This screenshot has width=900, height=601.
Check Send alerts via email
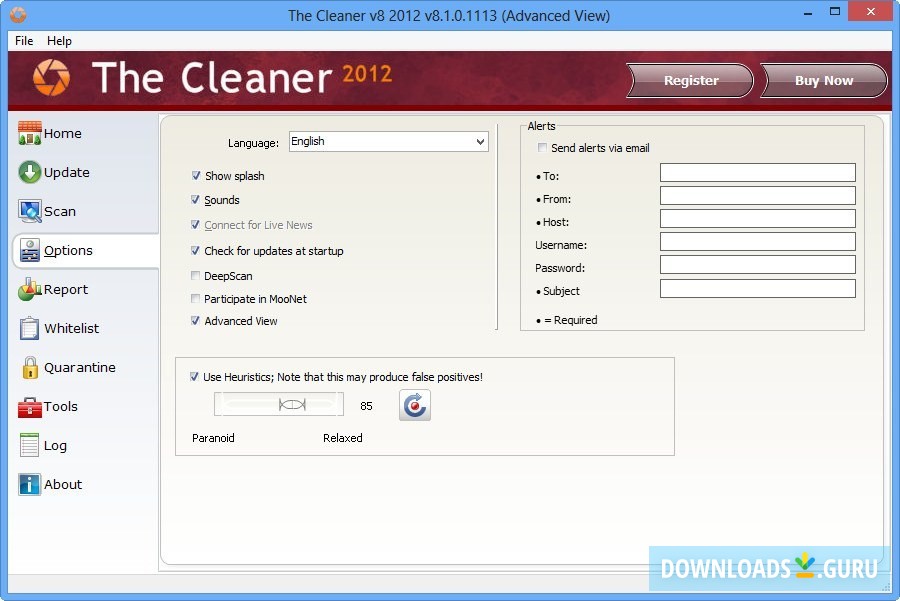(x=542, y=147)
